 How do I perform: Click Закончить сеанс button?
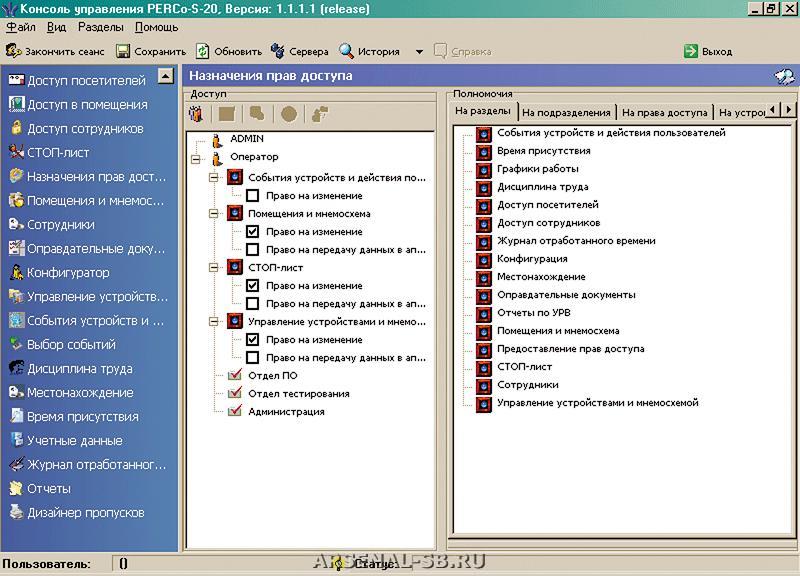(x=56, y=51)
